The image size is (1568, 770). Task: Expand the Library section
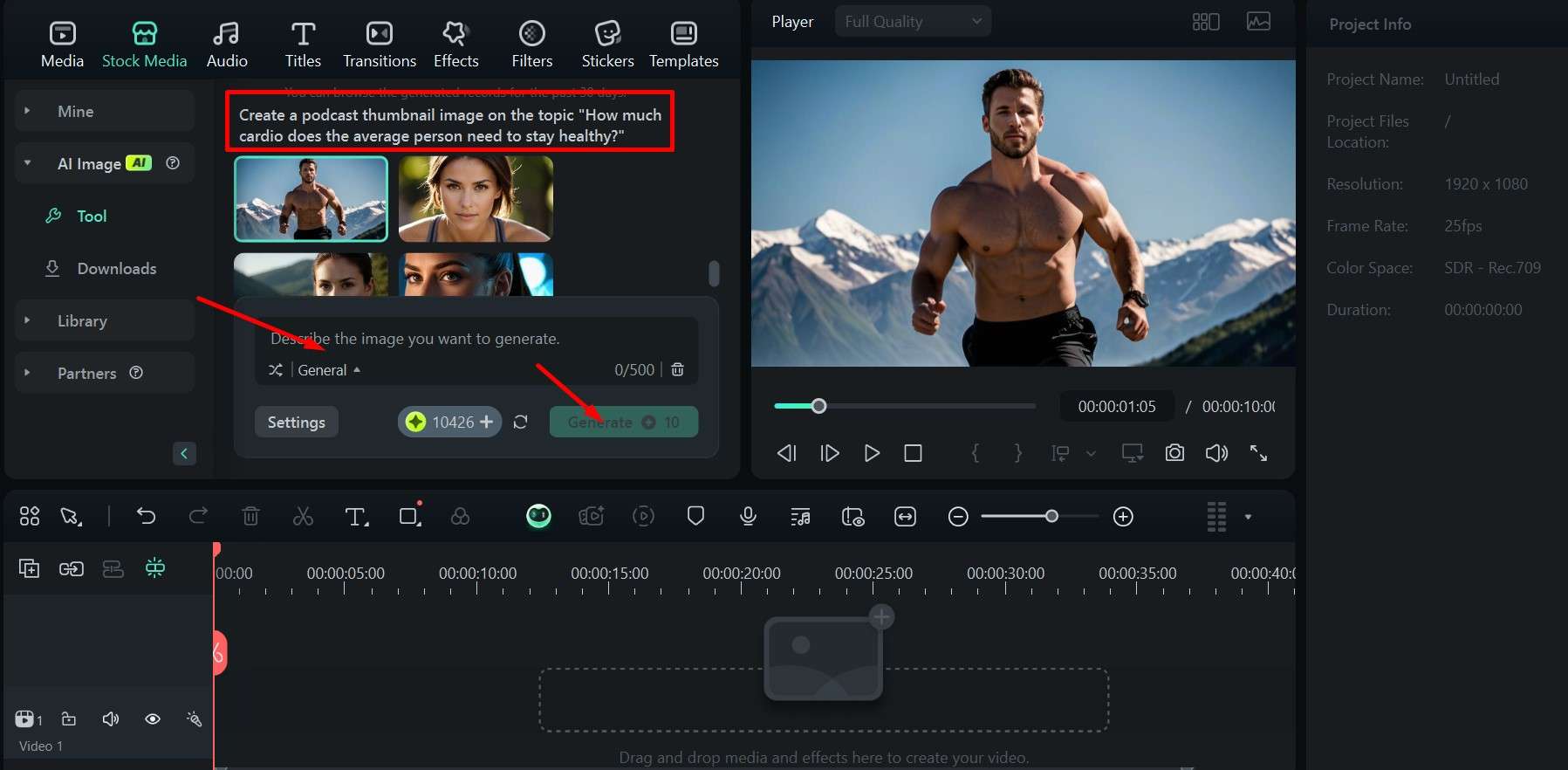(104, 320)
